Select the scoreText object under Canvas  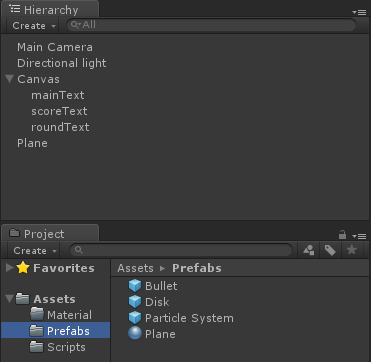(59, 111)
